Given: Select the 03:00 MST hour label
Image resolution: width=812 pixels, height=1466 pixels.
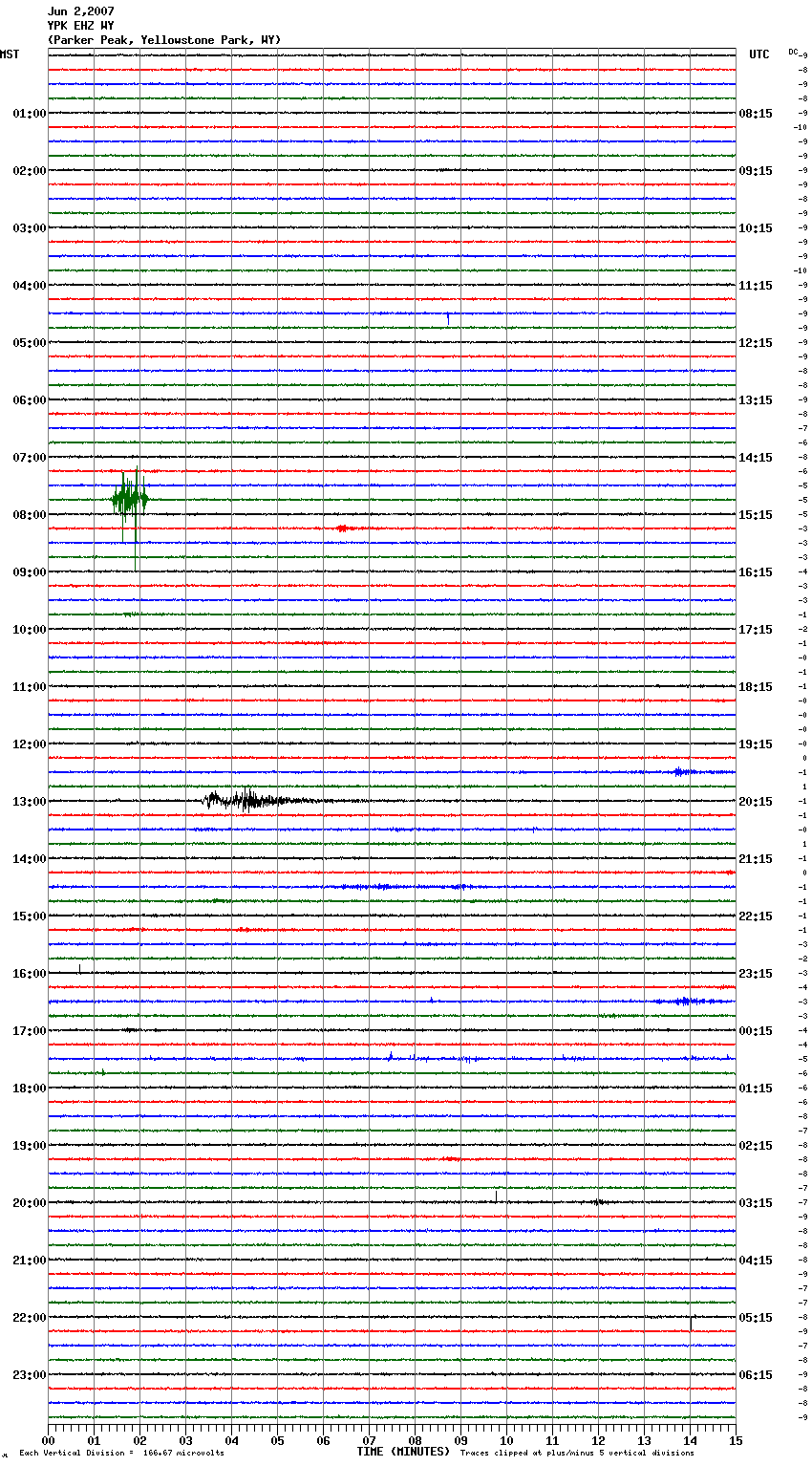Looking at the screenshot, I should [30, 228].
